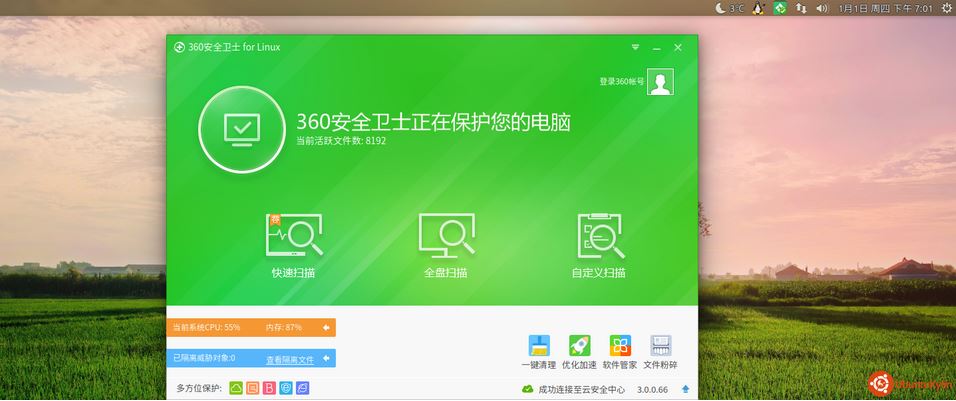Click the pink B protection icon

pos(269,388)
